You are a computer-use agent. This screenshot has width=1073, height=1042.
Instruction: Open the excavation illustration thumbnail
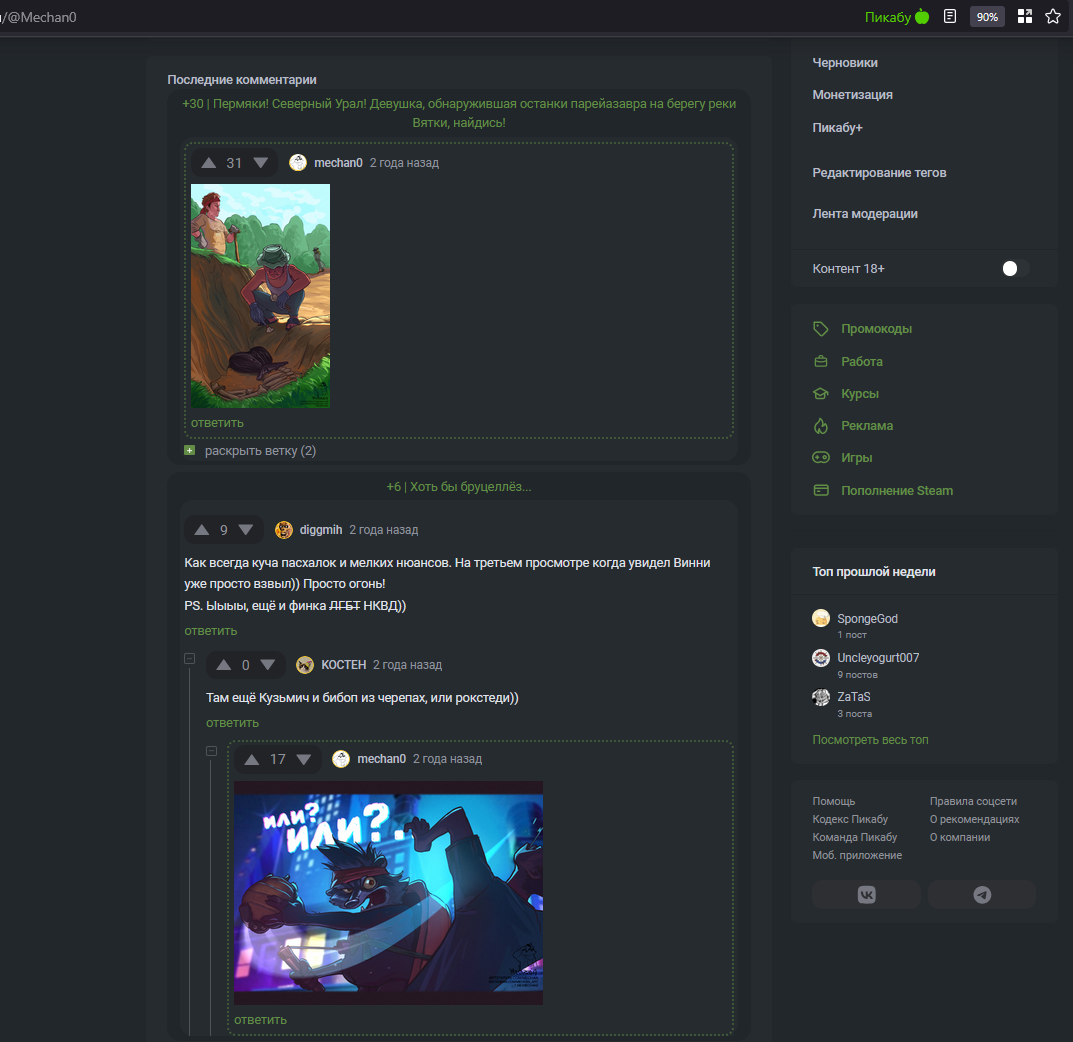coord(260,296)
